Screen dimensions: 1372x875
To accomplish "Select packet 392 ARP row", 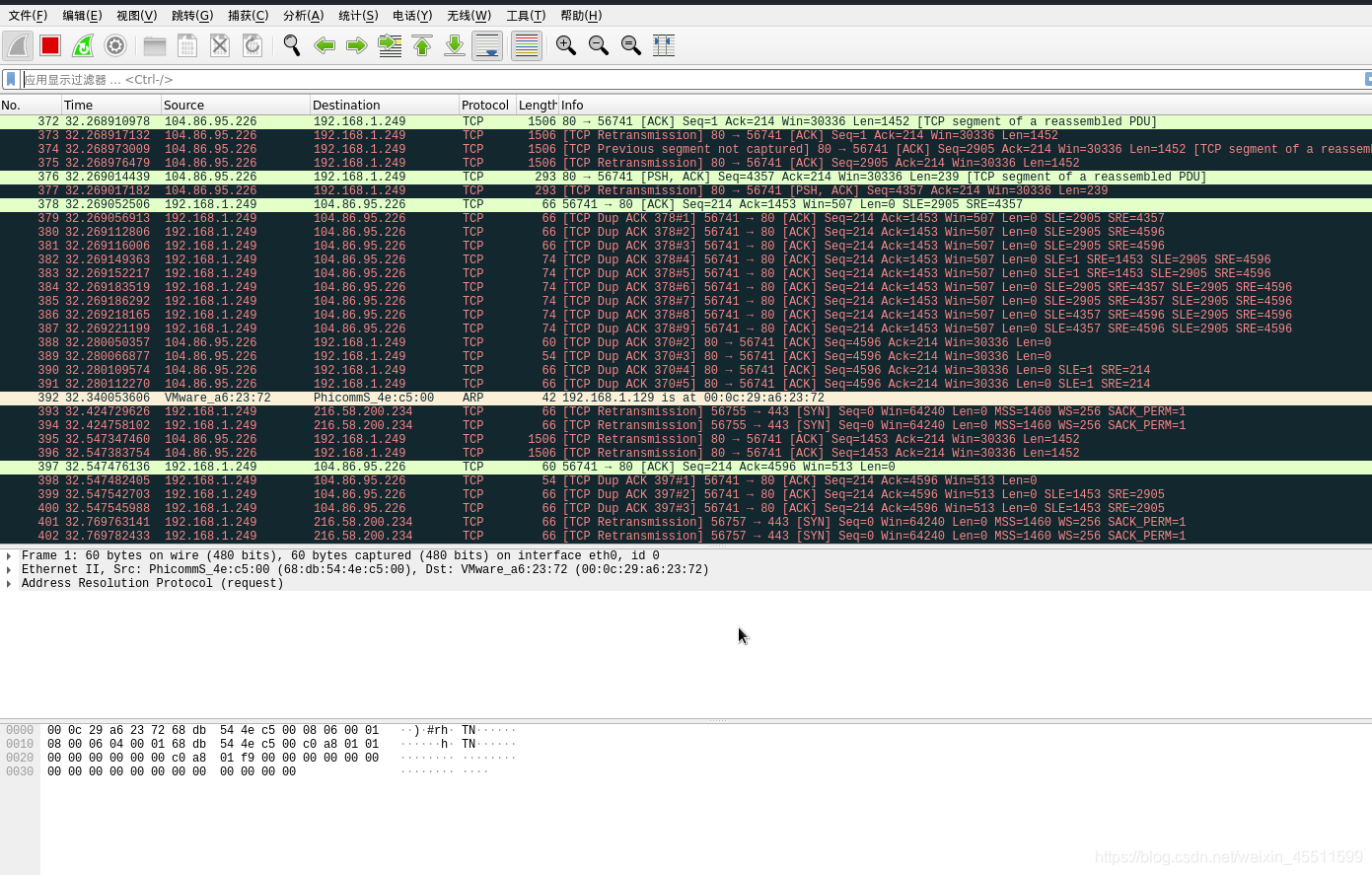I will coord(686,398).
